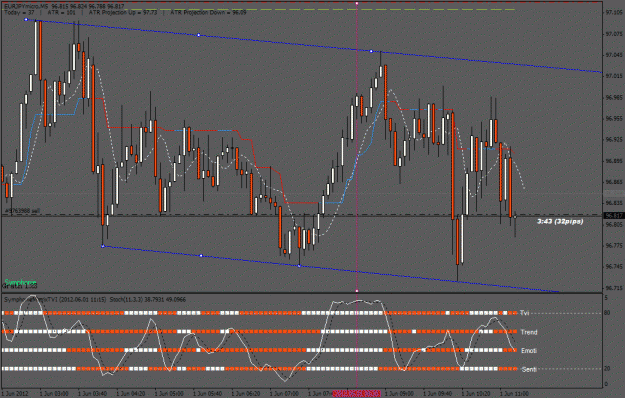Click the magenta vertical line's bottom handle
The width and height of the screenshot is (625, 398).
pos(357,291)
